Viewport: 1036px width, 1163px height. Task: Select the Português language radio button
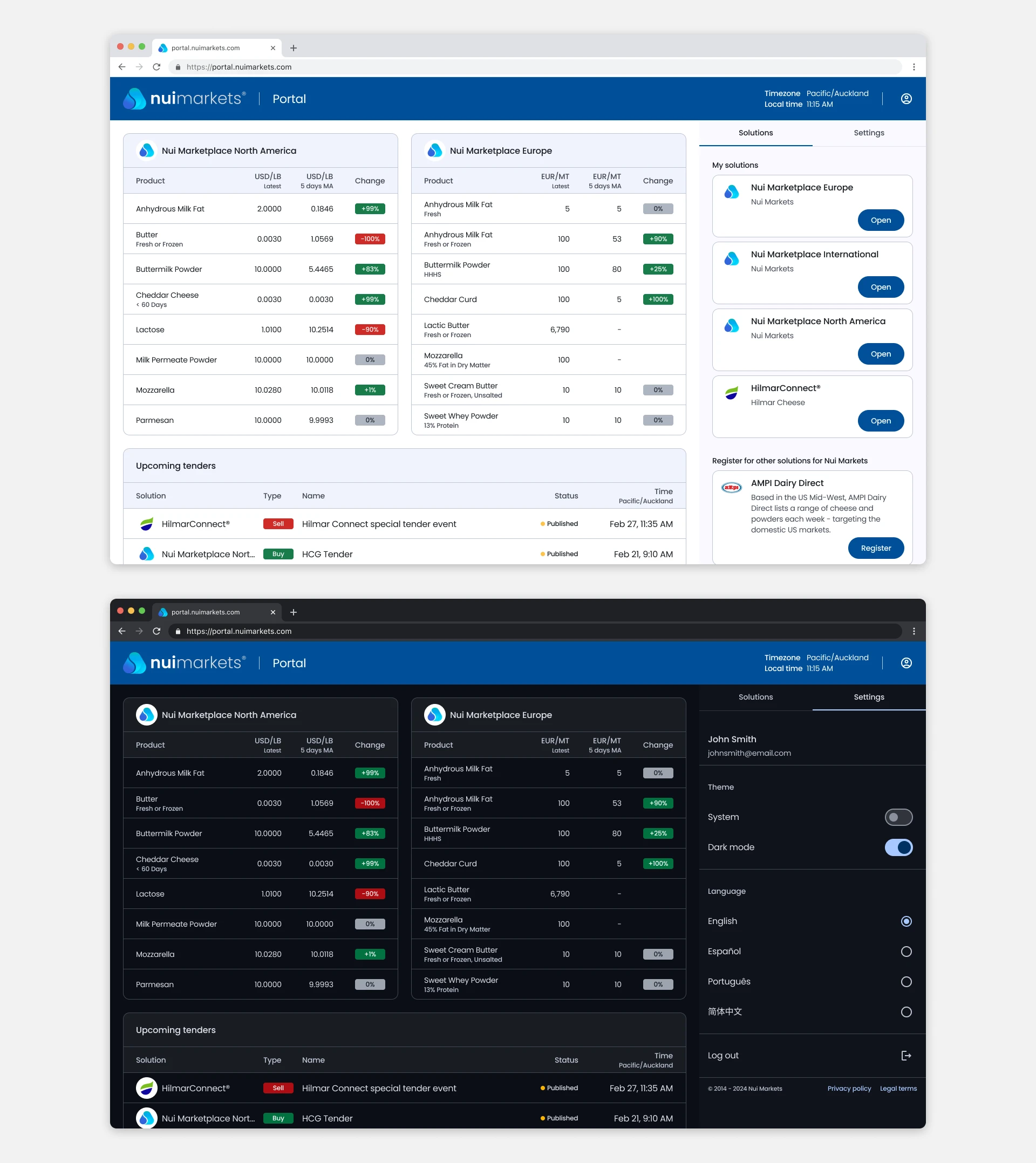[x=906, y=982]
